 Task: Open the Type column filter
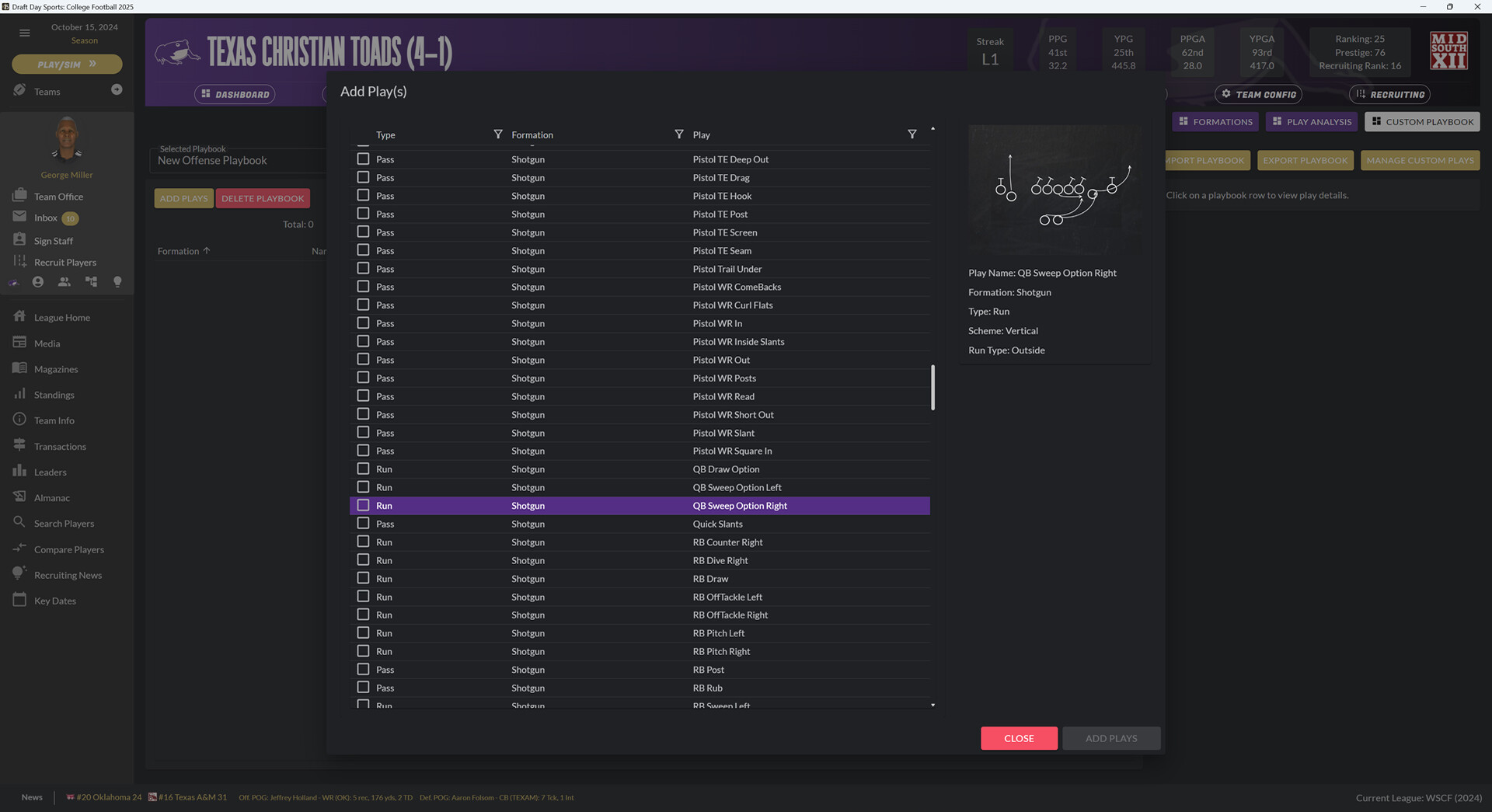pos(498,134)
